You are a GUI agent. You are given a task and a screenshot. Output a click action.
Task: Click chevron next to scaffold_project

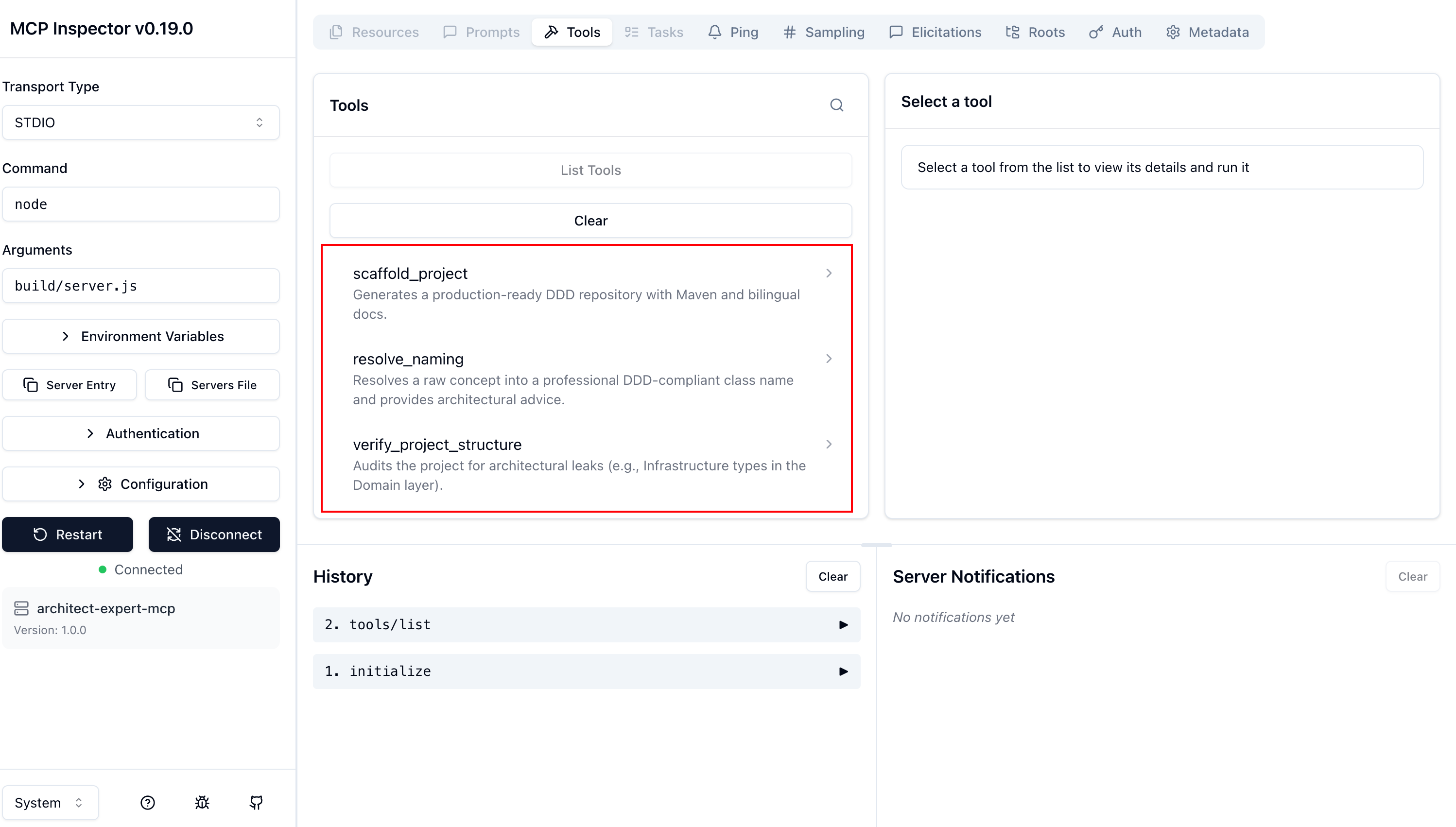pyautogui.click(x=829, y=273)
